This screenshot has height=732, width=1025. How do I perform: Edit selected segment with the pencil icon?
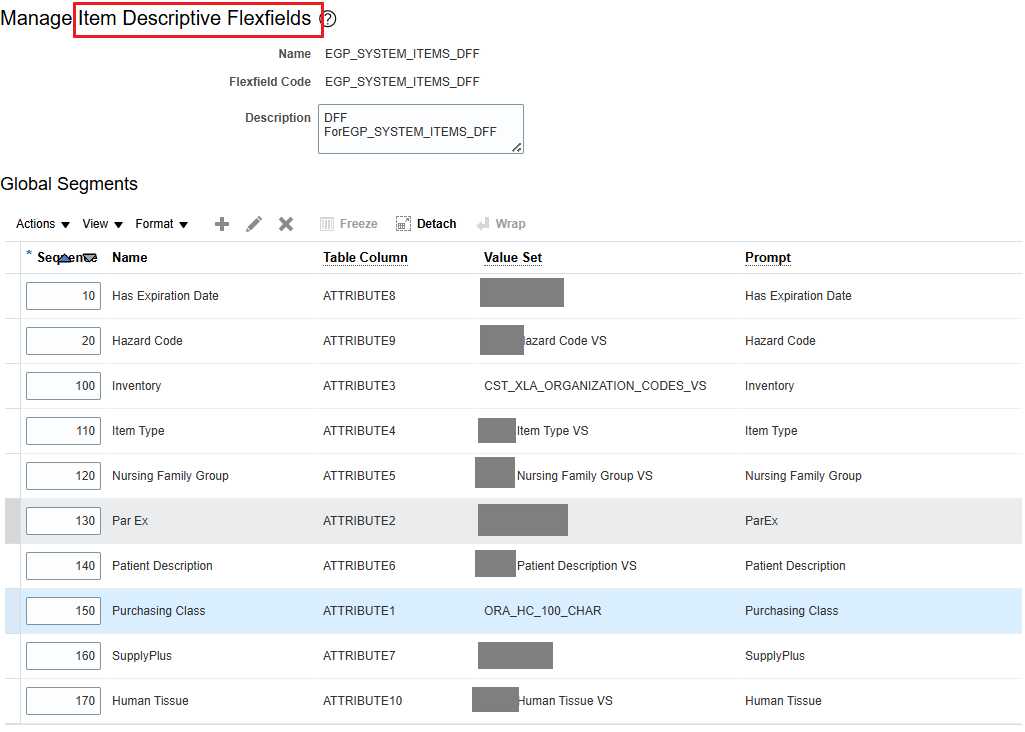tap(254, 224)
